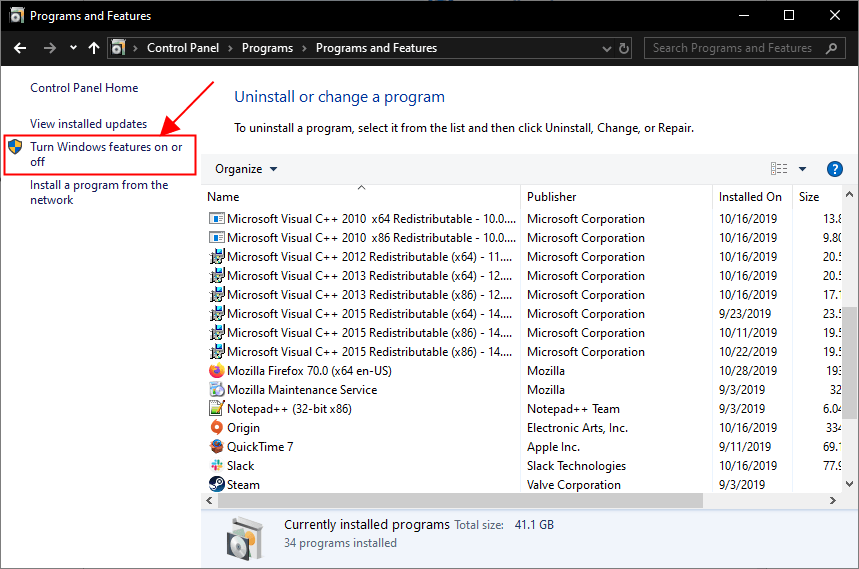Click the View installed updates link
This screenshot has width=859, height=569.
pos(88,124)
